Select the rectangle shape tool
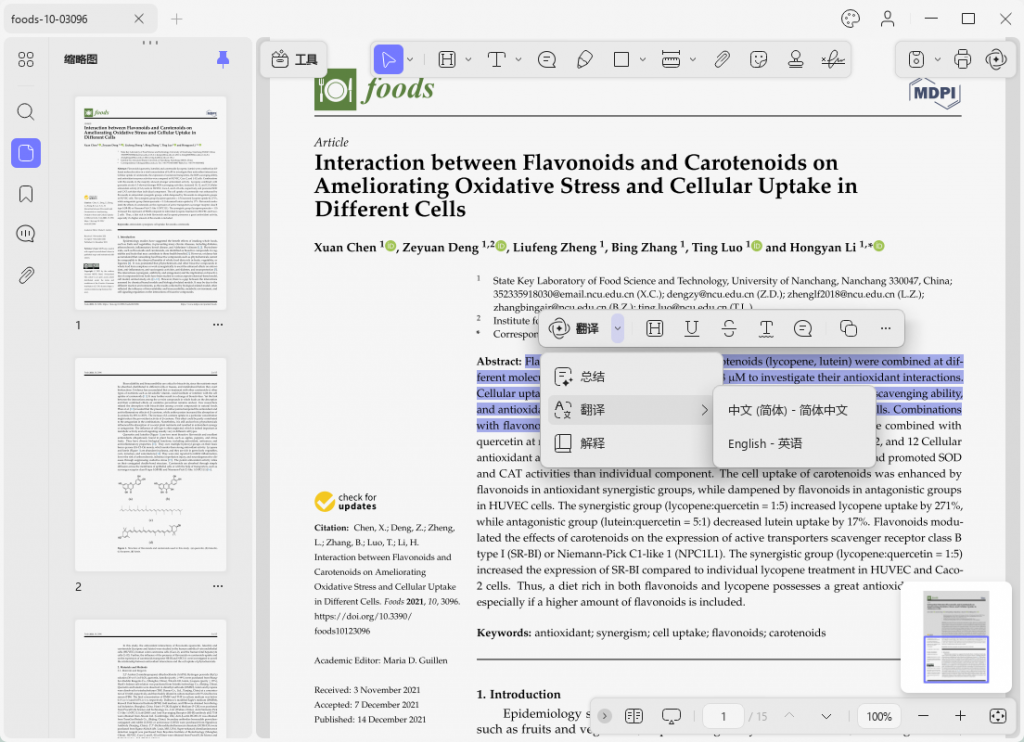Viewport: 1024px width, 742px height. click(x=621, y=59)
